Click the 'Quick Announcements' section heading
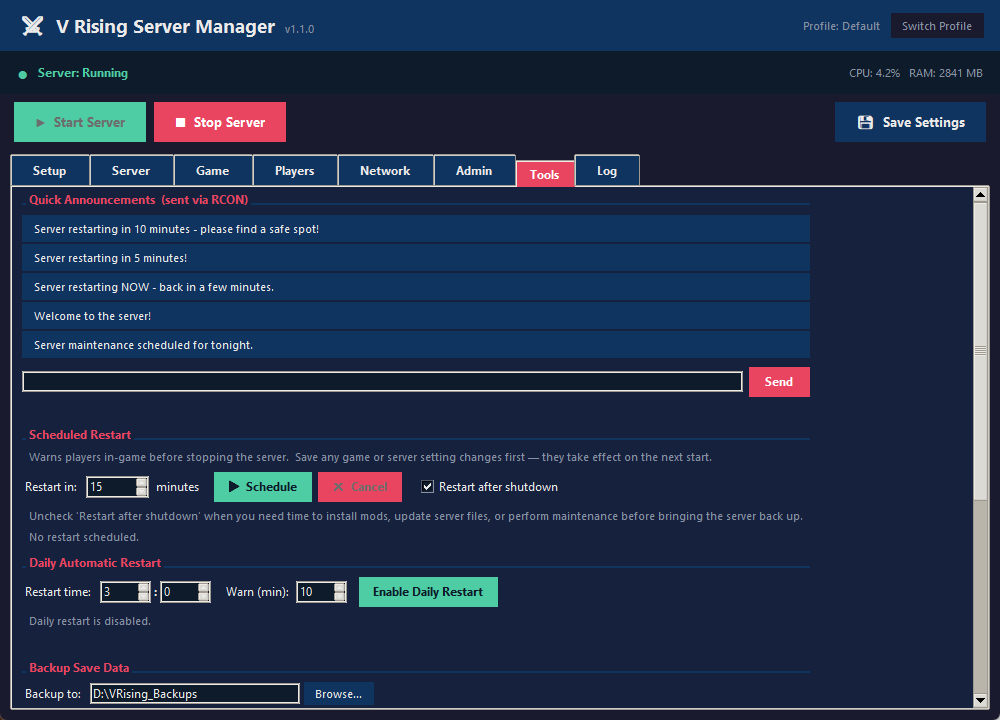Screen dimensions: 1000x720 coord(138,200)
